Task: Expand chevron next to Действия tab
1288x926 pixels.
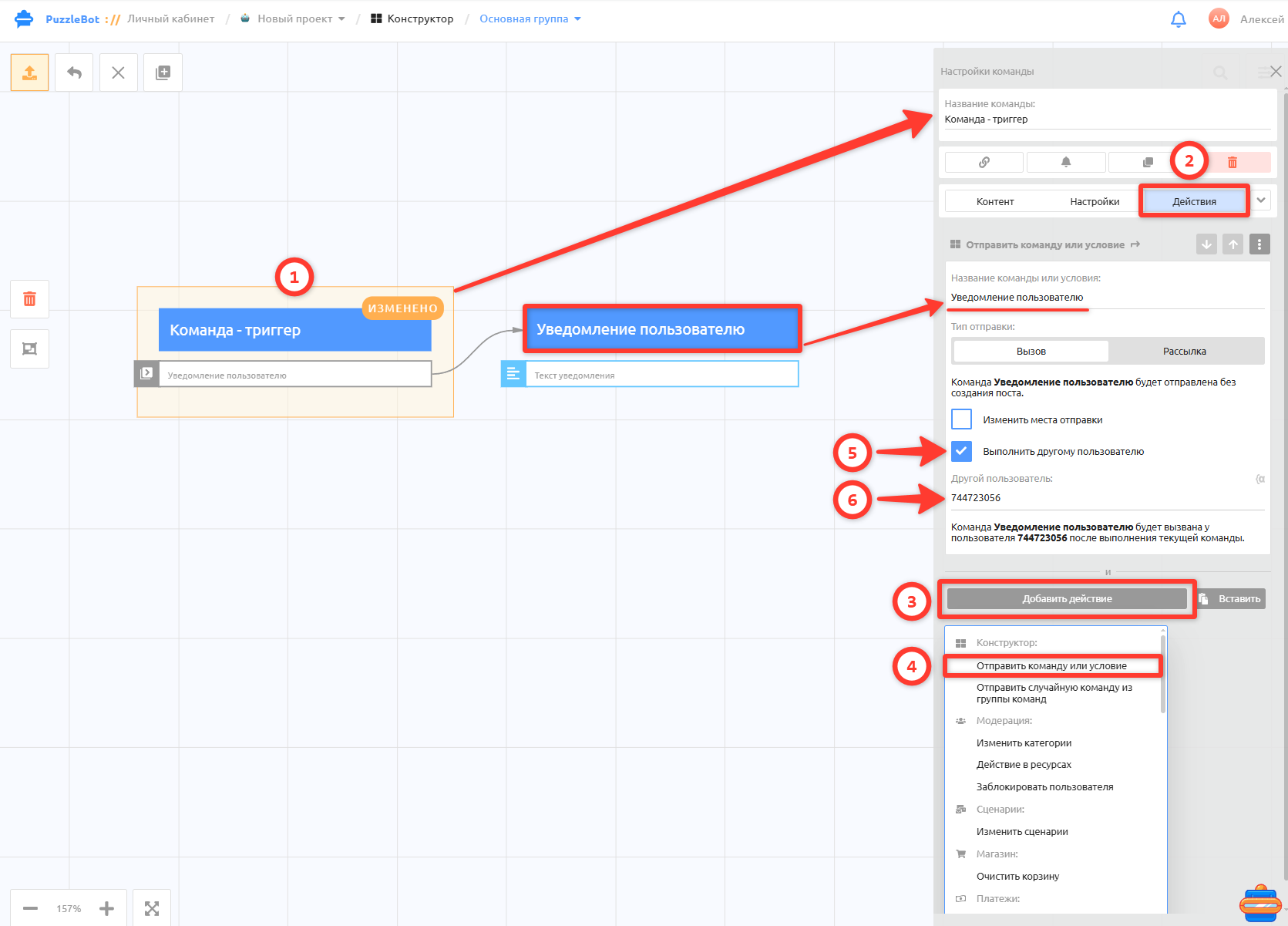Action: 1261,200
